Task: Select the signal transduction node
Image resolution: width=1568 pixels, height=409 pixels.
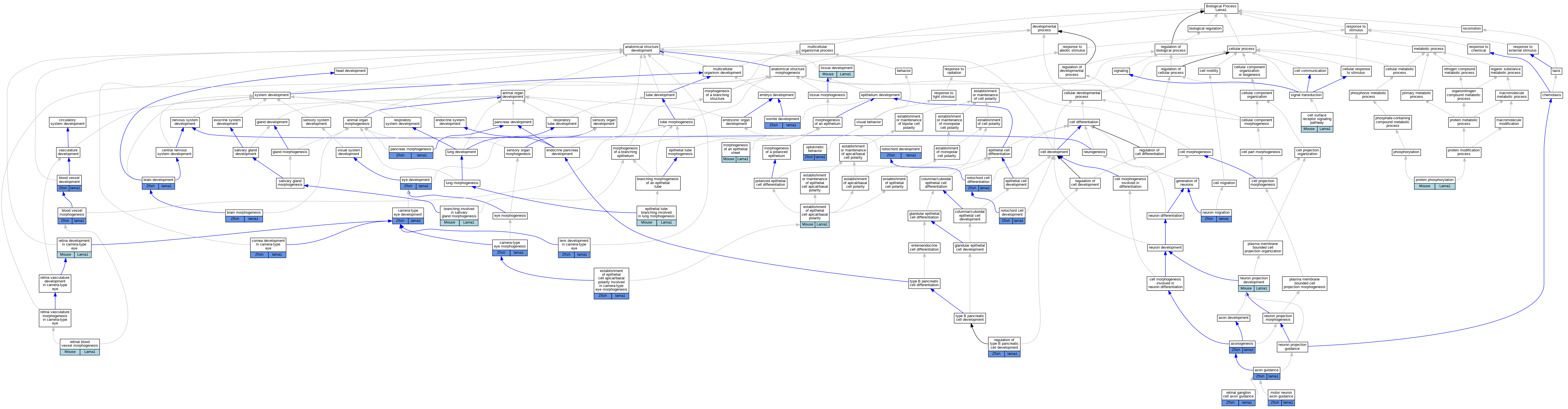Action: pyautogui.click(x=1306, y=95)
